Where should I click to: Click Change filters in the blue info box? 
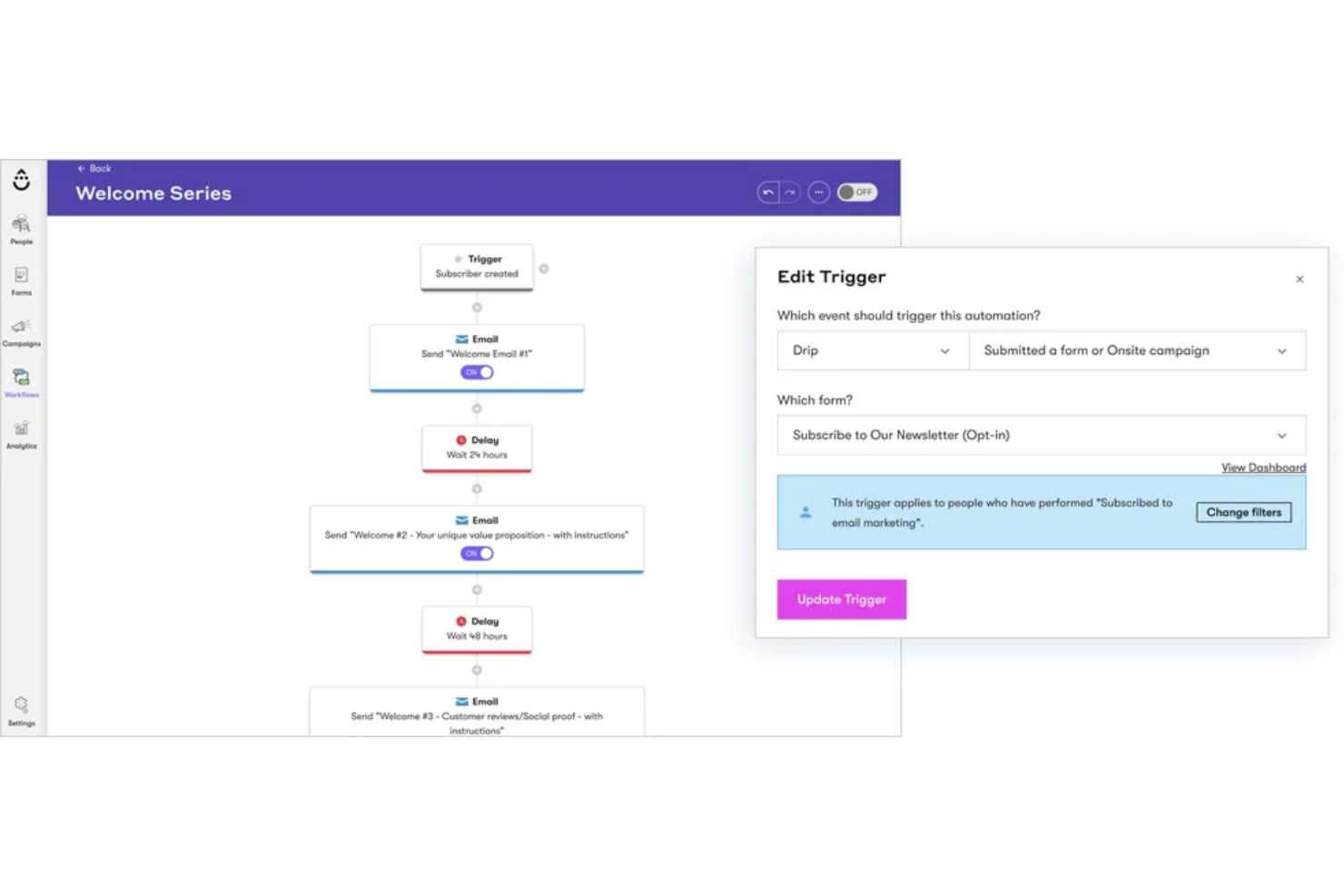coord(1242,512)
